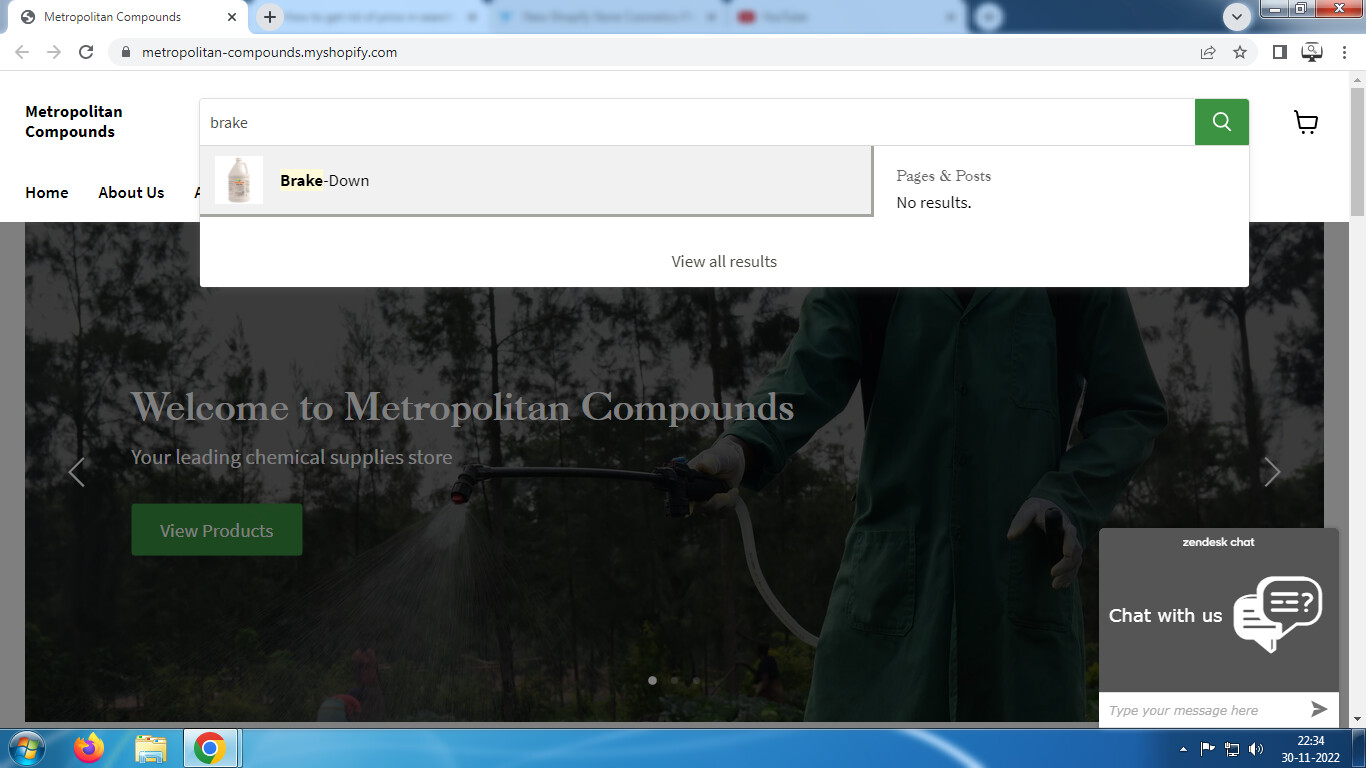Screen dimensions: 1366x768
Task: Select the Brake-Down search suggestion
Action: (x=536, y=181)
